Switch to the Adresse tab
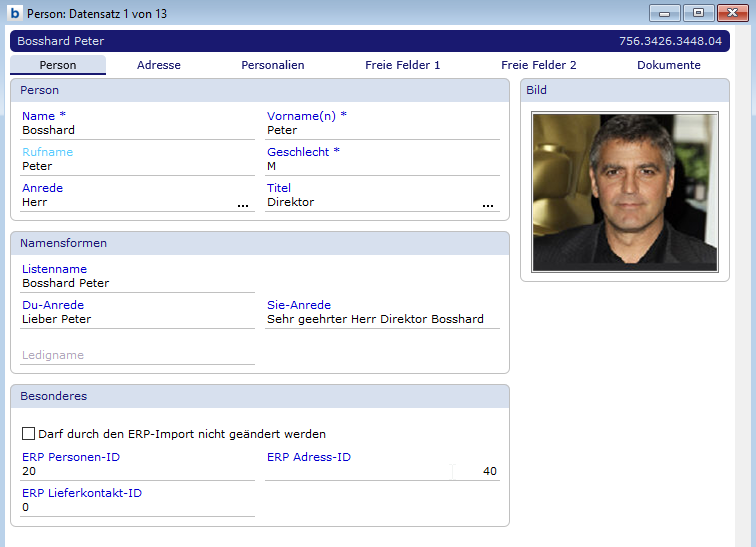 (x=159, y=65)
